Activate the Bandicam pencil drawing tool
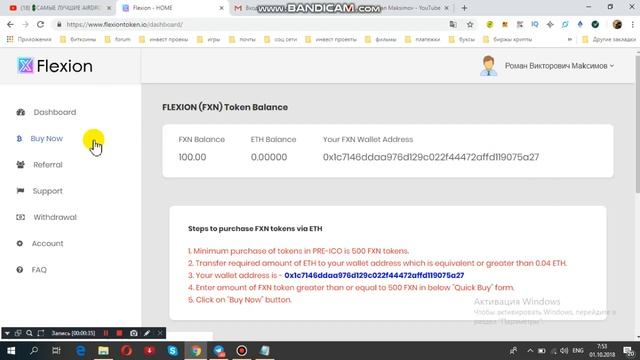Screen dimensions: 640x360 coord(147,333)
